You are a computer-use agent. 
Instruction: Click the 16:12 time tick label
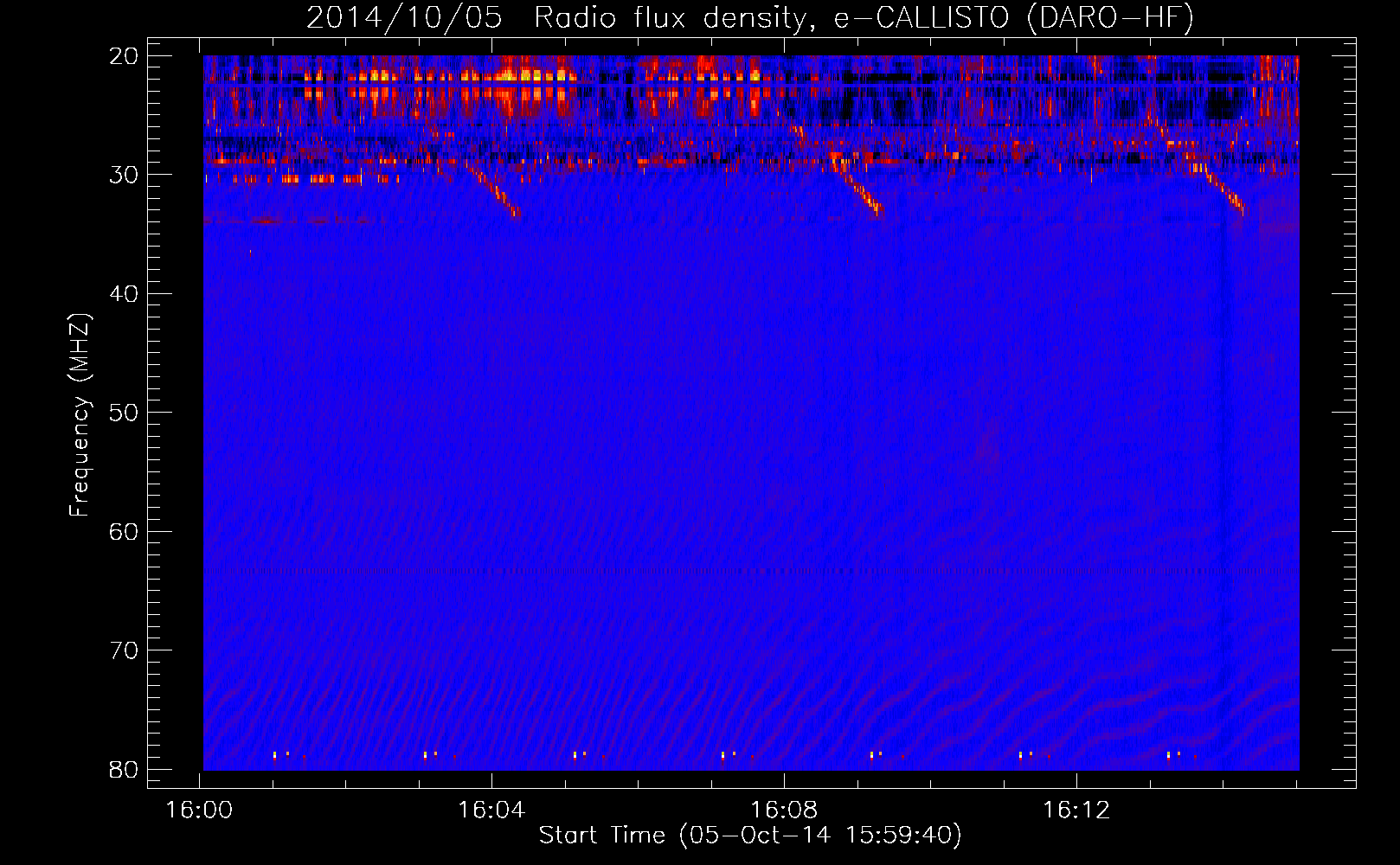(1076, 811)
